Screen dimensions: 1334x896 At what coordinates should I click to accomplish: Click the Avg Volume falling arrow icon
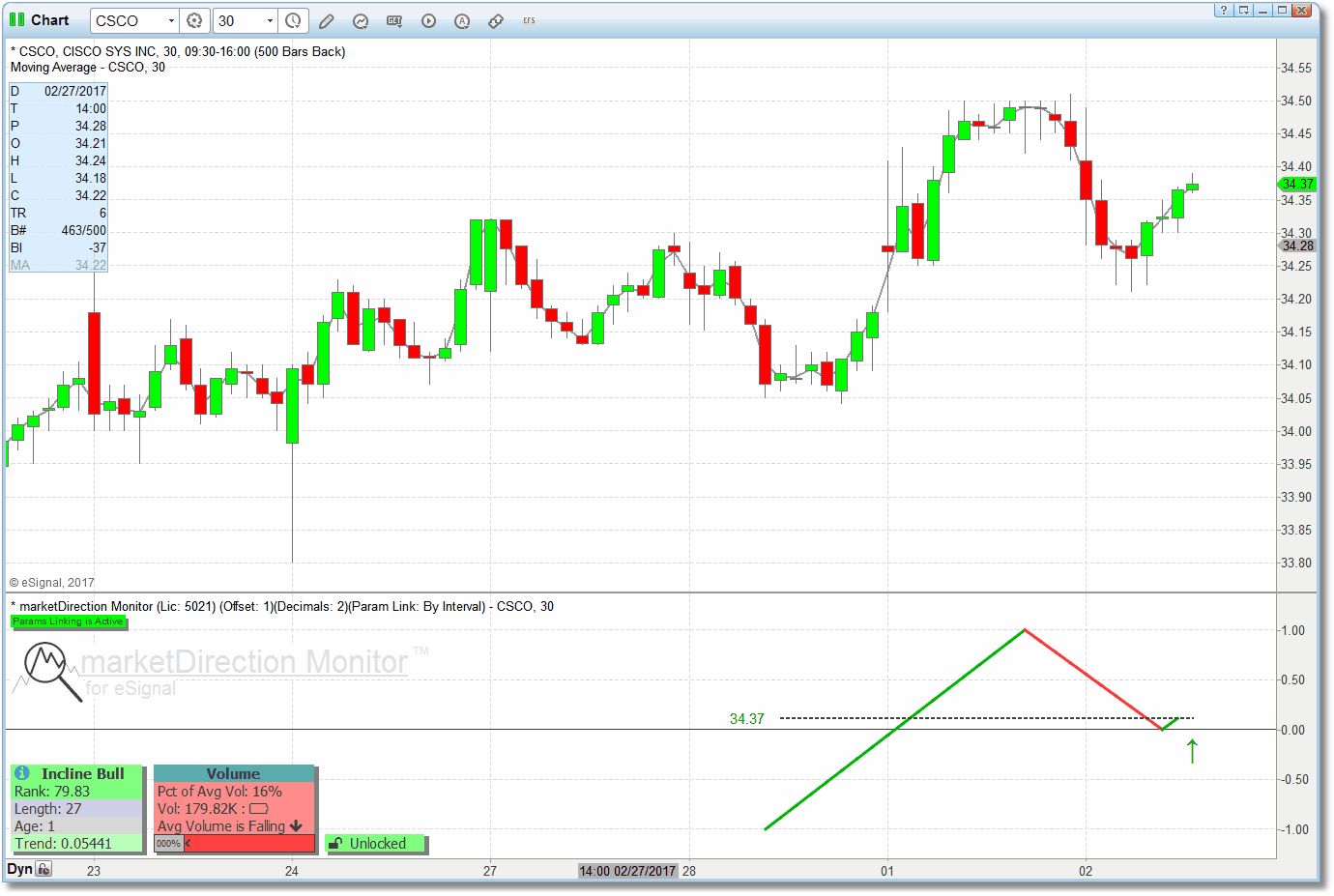[x=296, y=826]
